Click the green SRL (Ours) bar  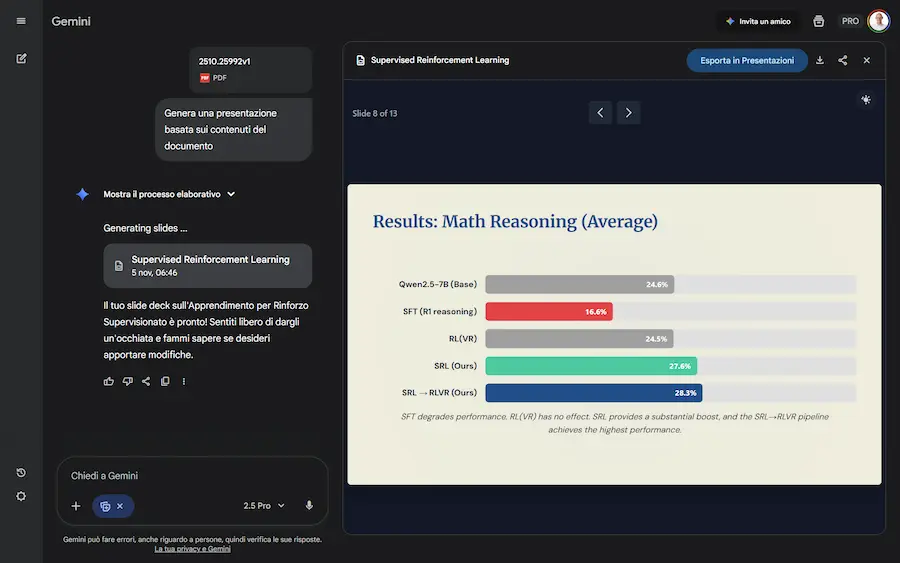[x=590, y=366]
